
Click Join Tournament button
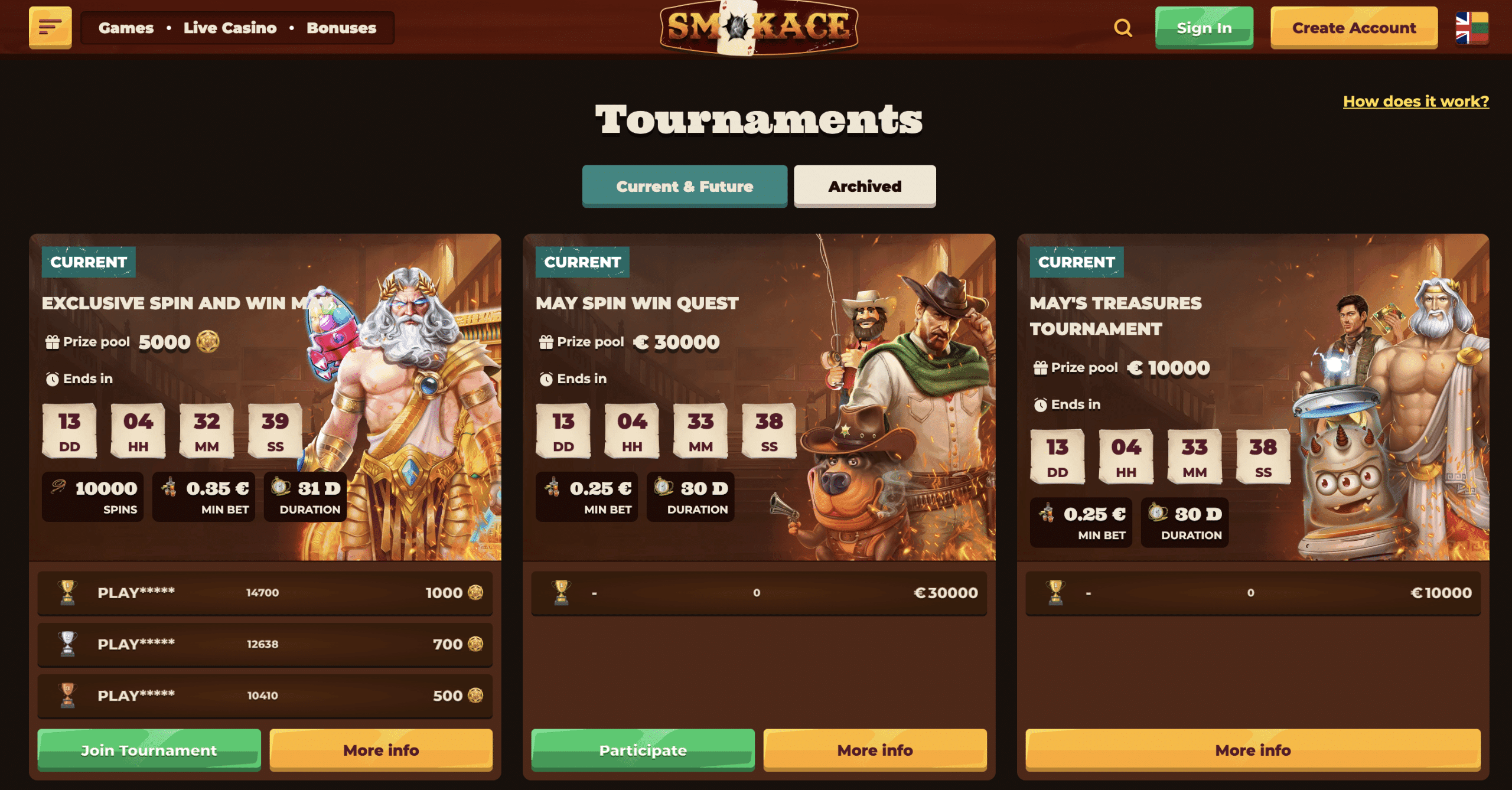pos(149,750)
